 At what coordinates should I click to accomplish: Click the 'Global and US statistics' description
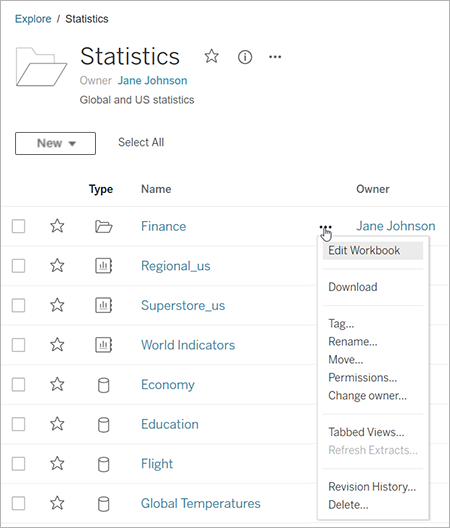[x=137, y=100]
